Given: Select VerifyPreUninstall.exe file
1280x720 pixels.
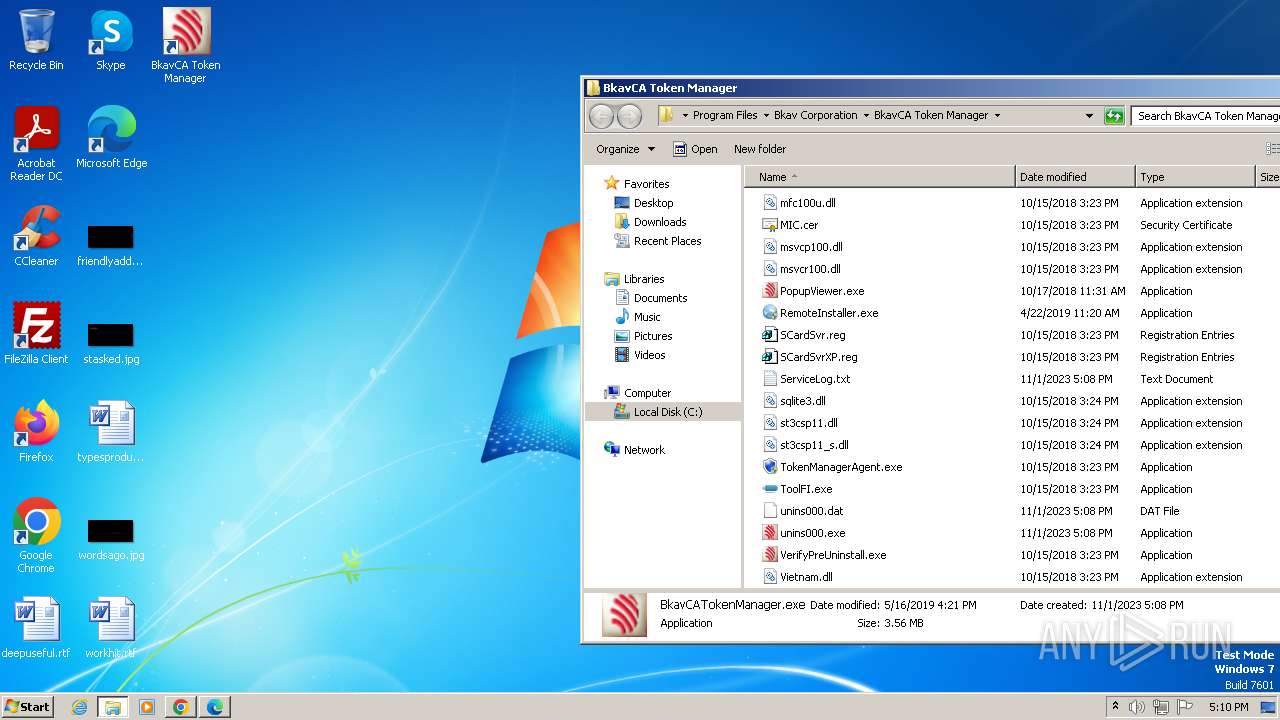Looking at the screenshot, I should (833, 555).
